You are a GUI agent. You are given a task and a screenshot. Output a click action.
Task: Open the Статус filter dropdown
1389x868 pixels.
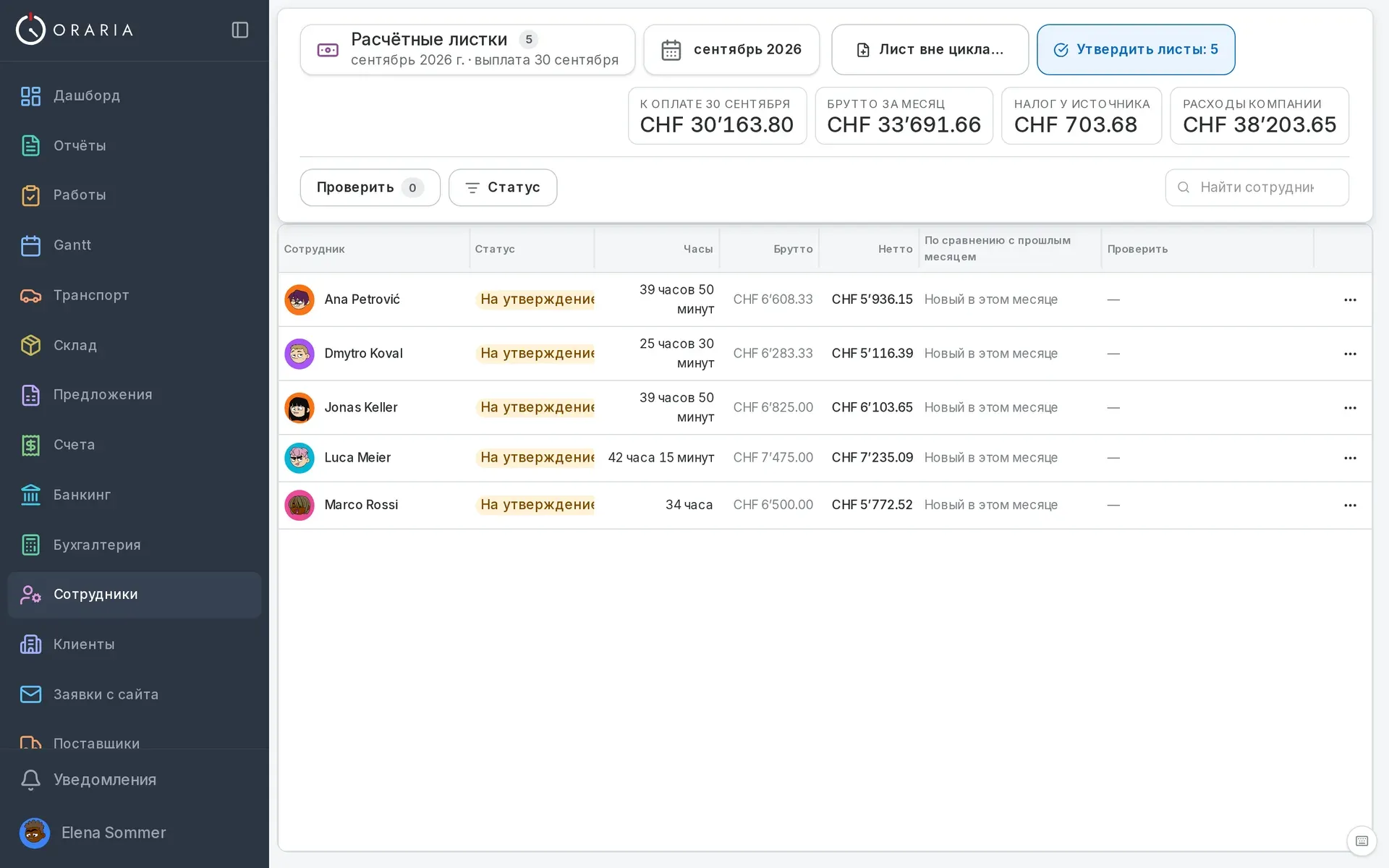tap(503, 187)
